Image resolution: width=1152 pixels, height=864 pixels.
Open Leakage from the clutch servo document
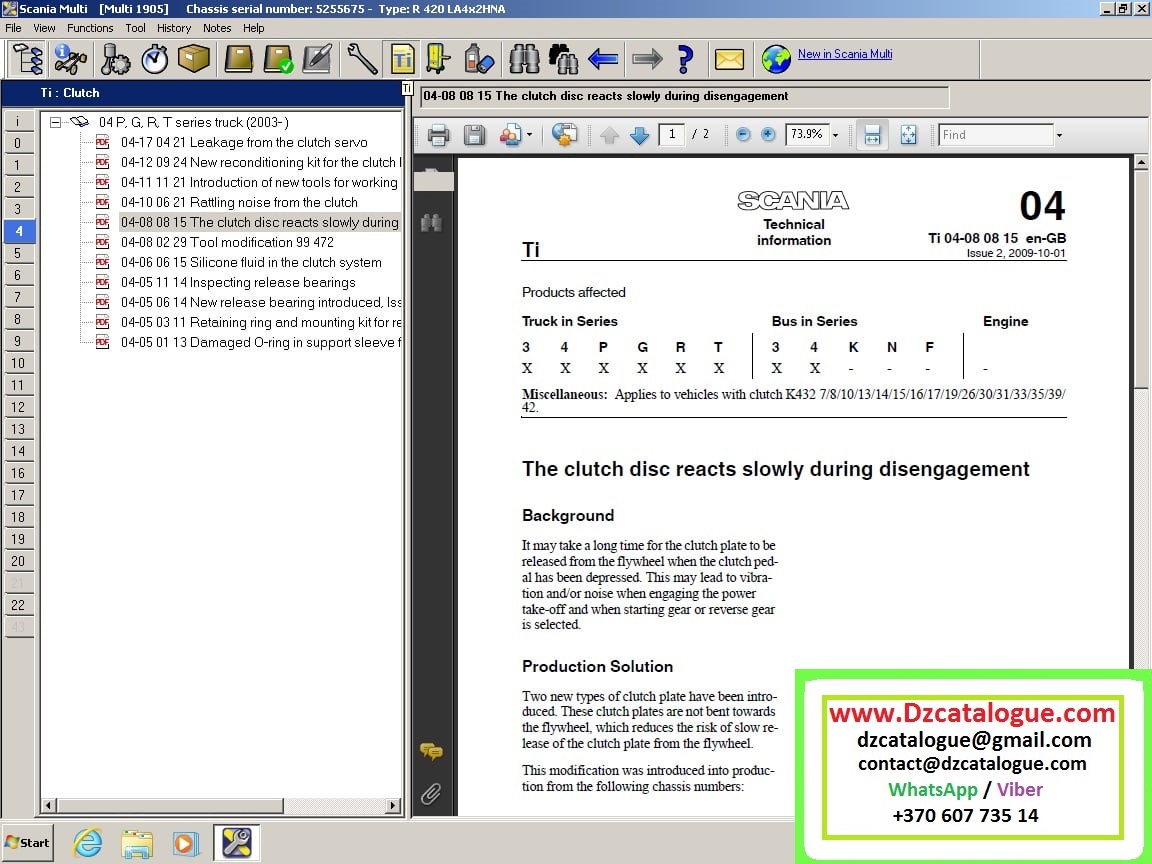coord(244,143)
